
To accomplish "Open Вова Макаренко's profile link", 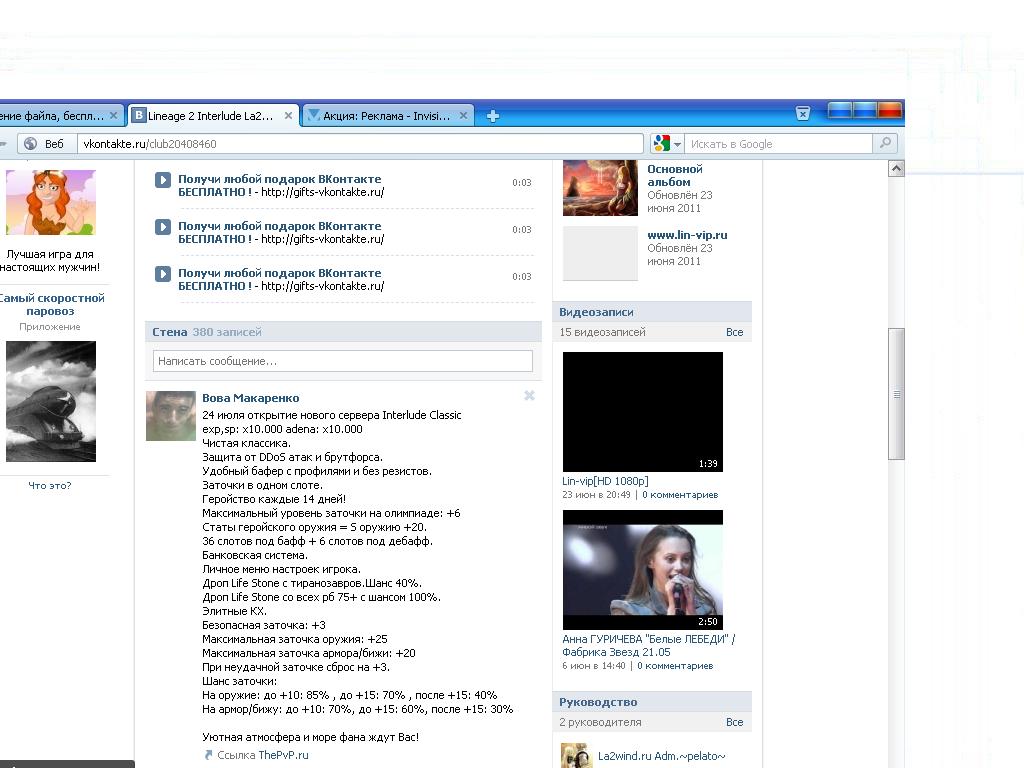I will [x=251, y=398].
